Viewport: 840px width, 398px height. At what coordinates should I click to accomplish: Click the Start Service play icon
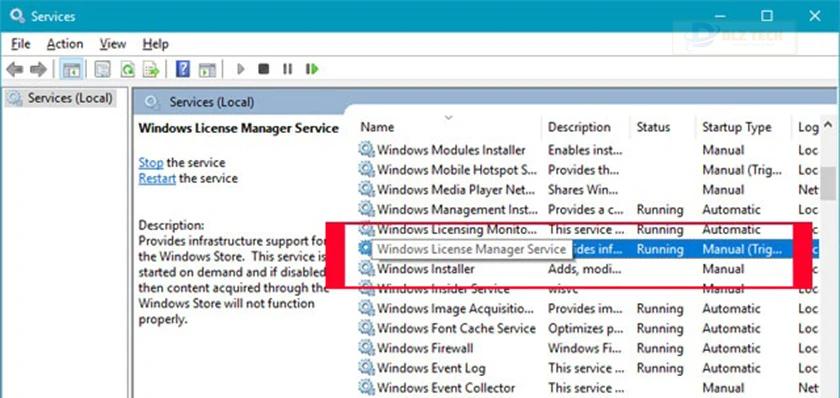pyautogui.click(x=241, y=69)
